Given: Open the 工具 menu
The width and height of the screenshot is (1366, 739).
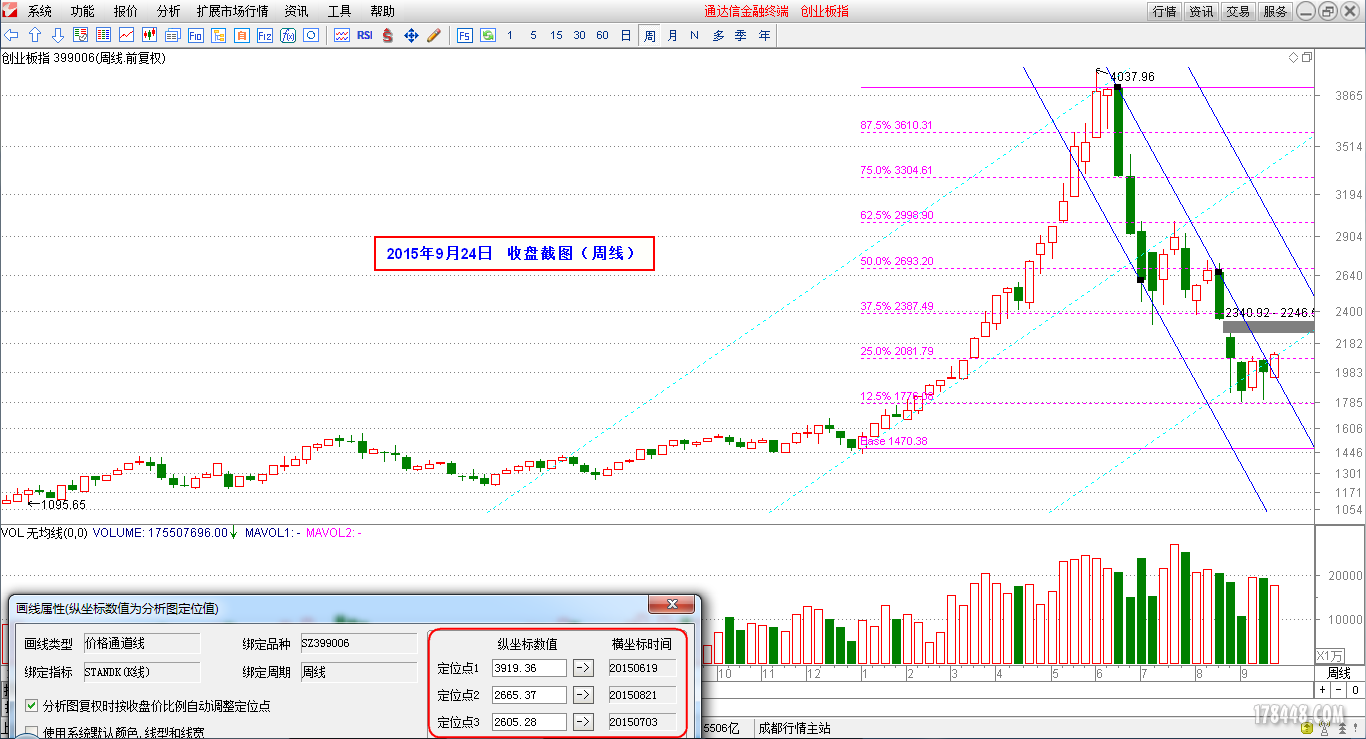Looking at the screenshot, I should tap(339, 12).
